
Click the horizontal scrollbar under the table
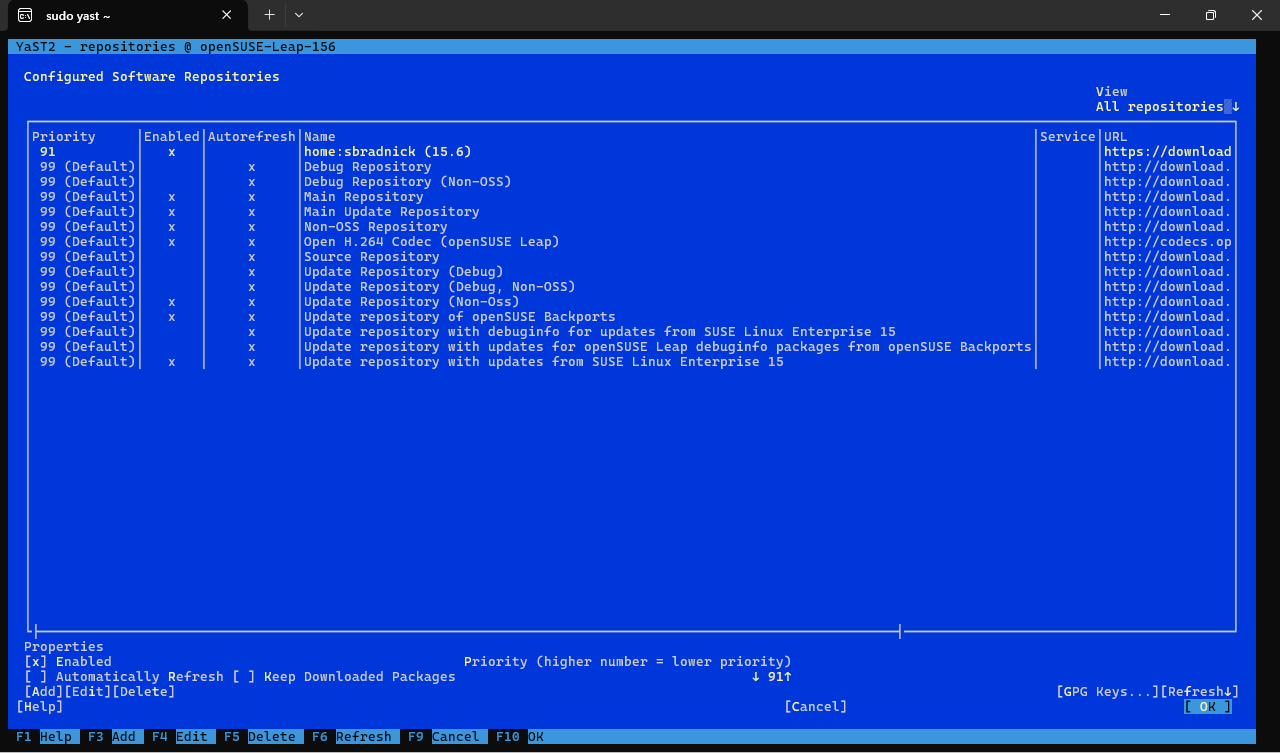pos(468,632)
